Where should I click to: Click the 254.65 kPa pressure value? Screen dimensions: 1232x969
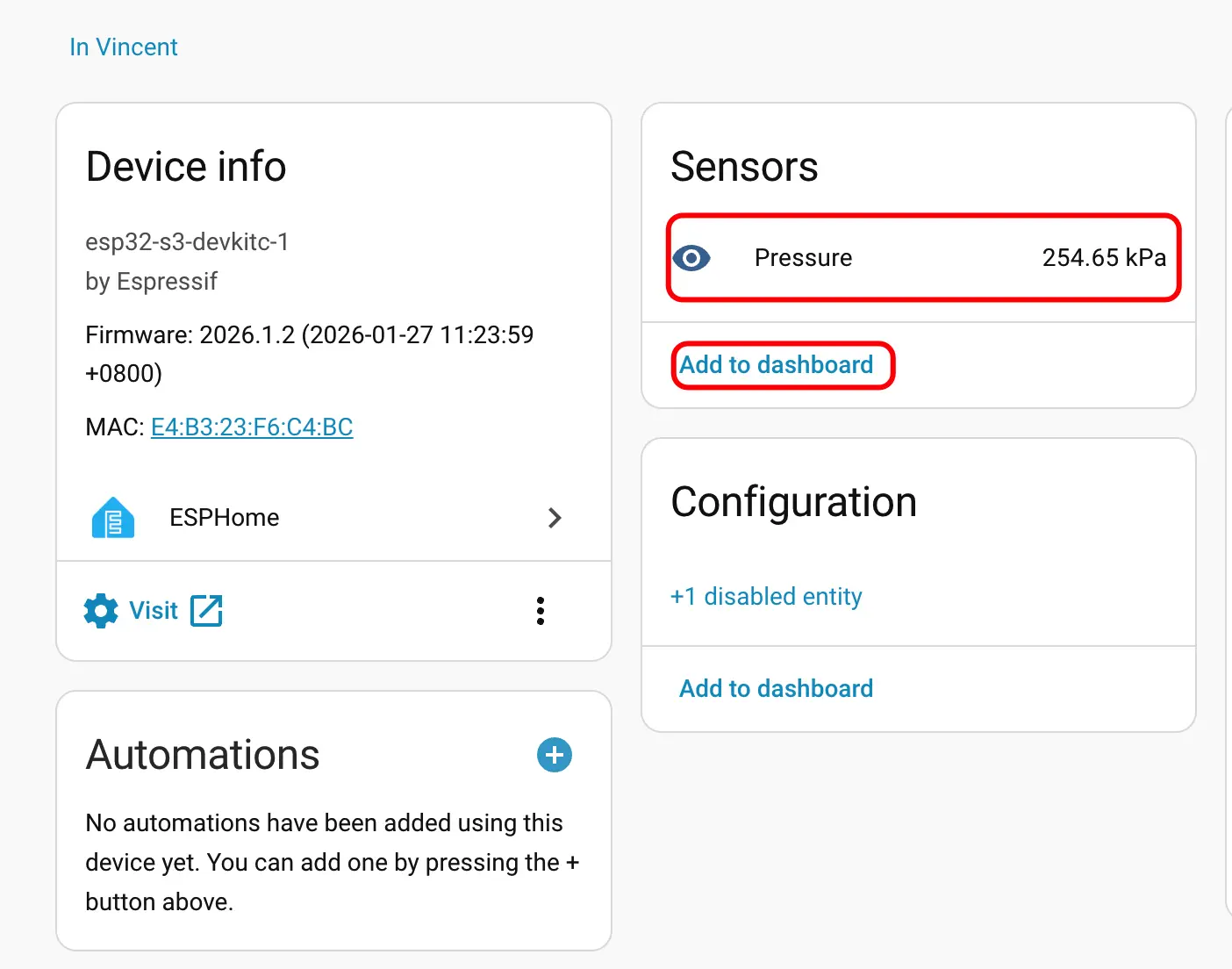click(1103, 258)
